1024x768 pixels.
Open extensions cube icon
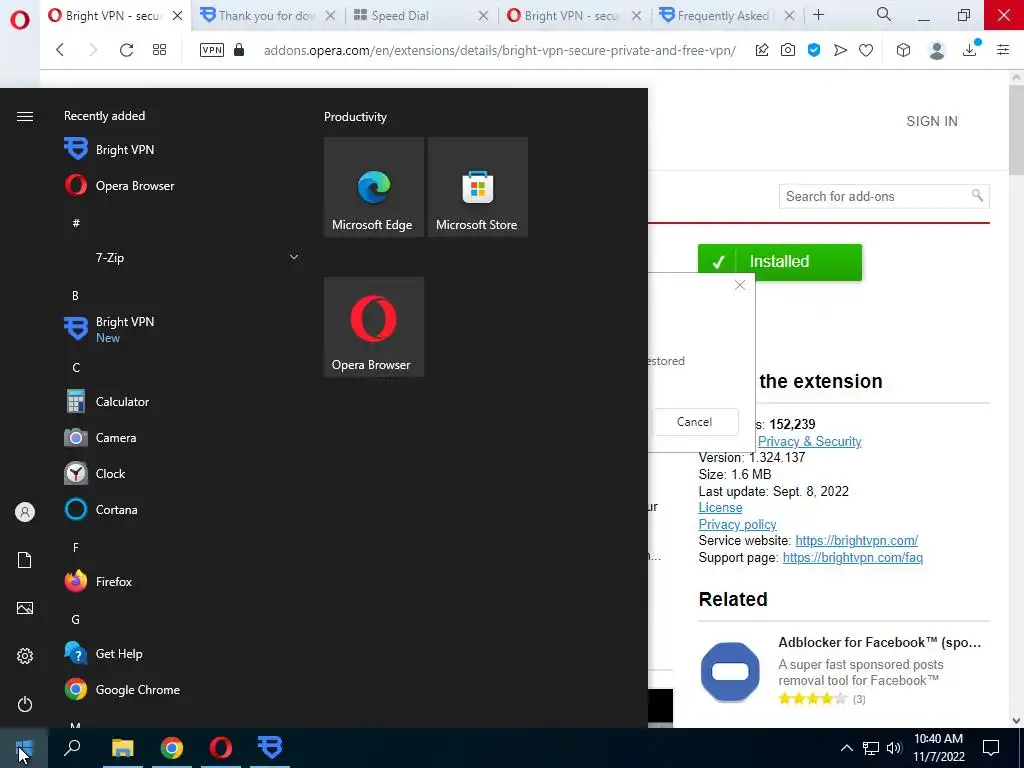tap(903, 50)
